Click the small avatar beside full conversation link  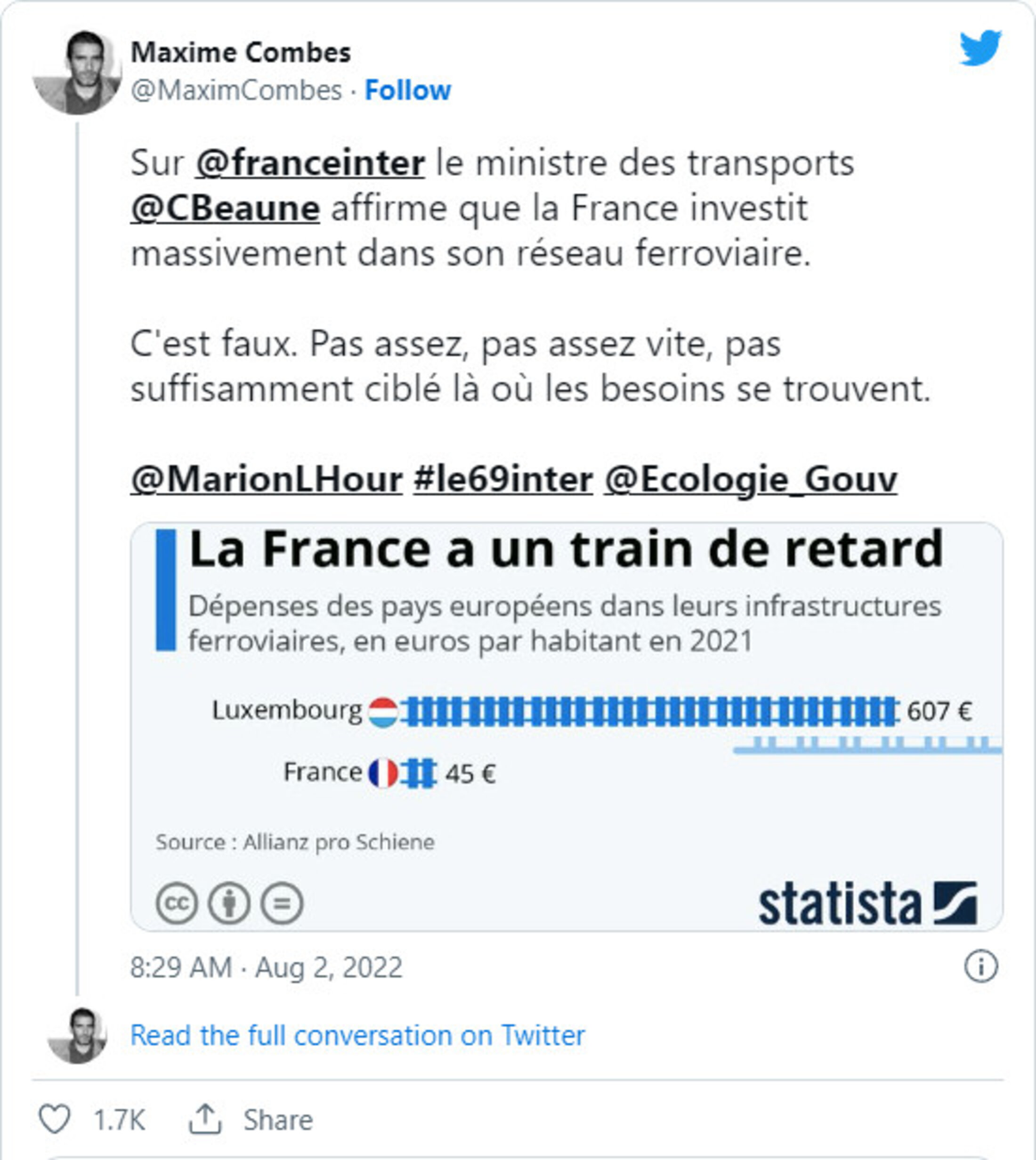[77, 1035]
